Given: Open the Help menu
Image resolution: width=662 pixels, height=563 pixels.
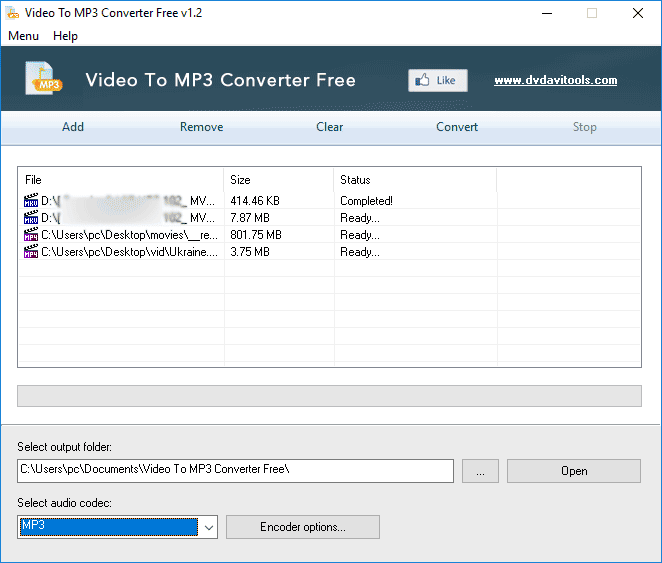Looking at the screenshot, I should click(65, 36).
